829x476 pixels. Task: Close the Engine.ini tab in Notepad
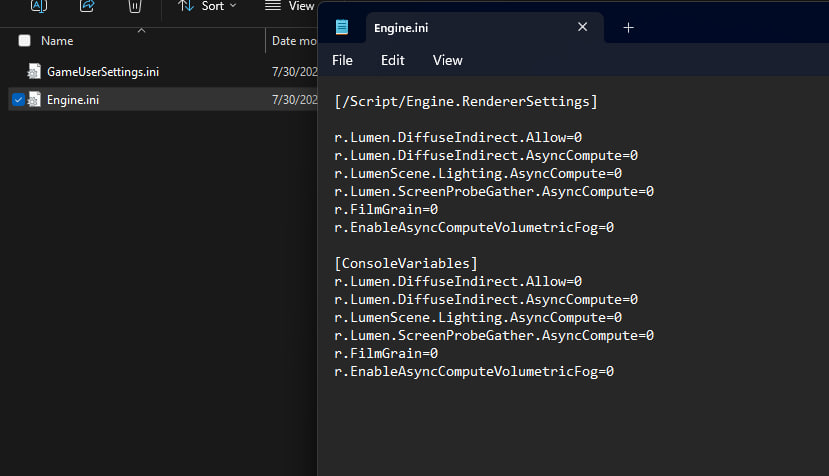[x=583, y=27]
